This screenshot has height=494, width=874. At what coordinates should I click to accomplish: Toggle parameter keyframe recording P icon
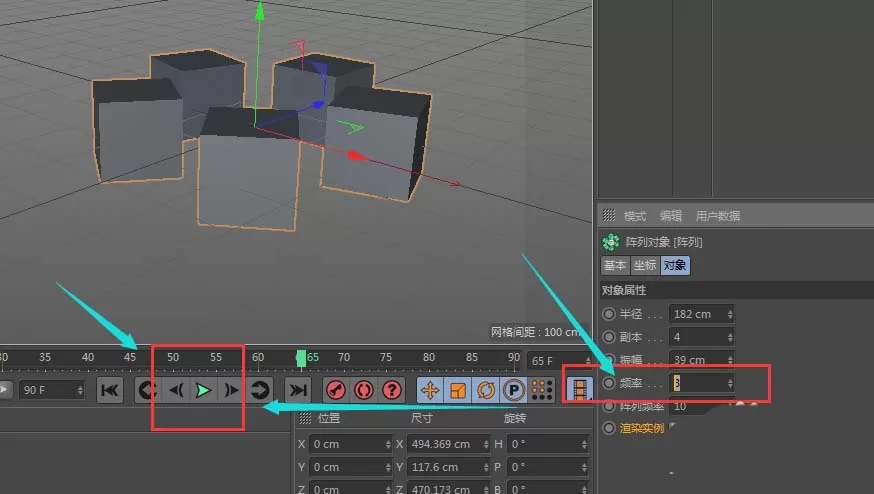(x=513, y=390)
